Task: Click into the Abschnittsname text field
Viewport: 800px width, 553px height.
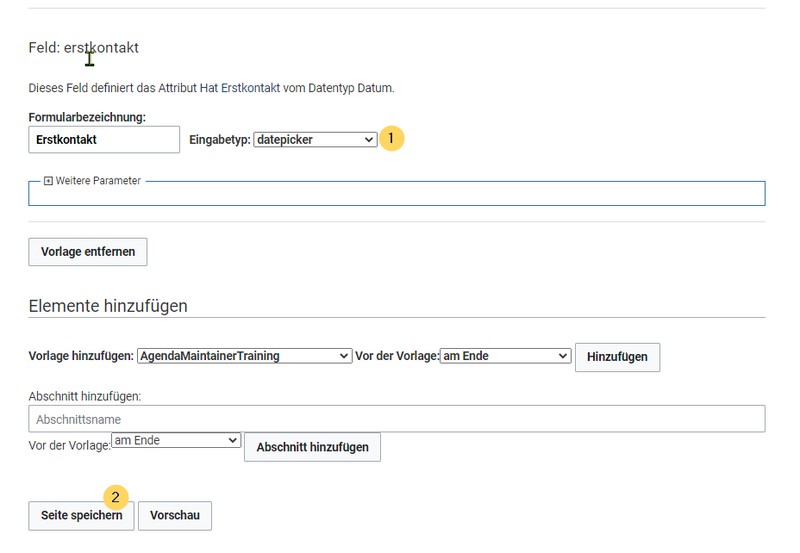Action: [x=397, y=419]
